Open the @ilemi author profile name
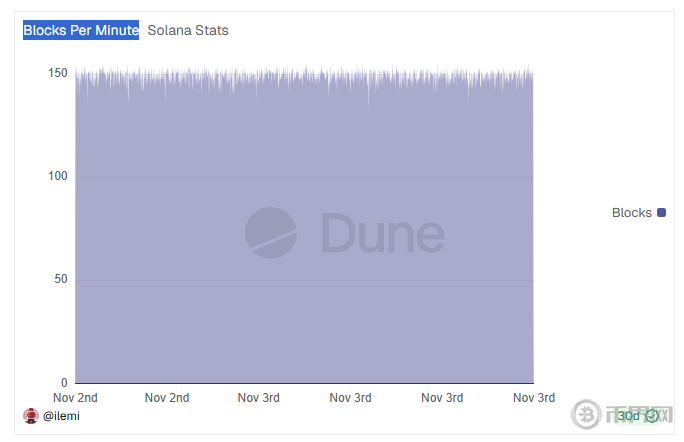The image size is (684, 442). (x=62, y=416)
